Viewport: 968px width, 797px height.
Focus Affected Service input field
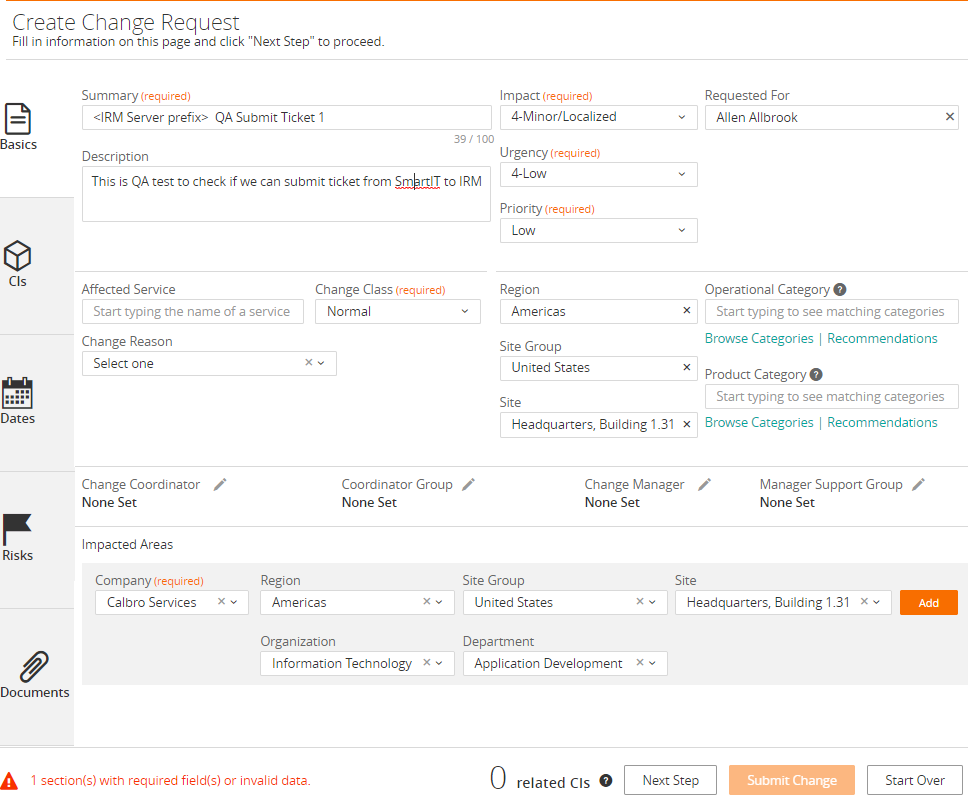pos(193,312)
